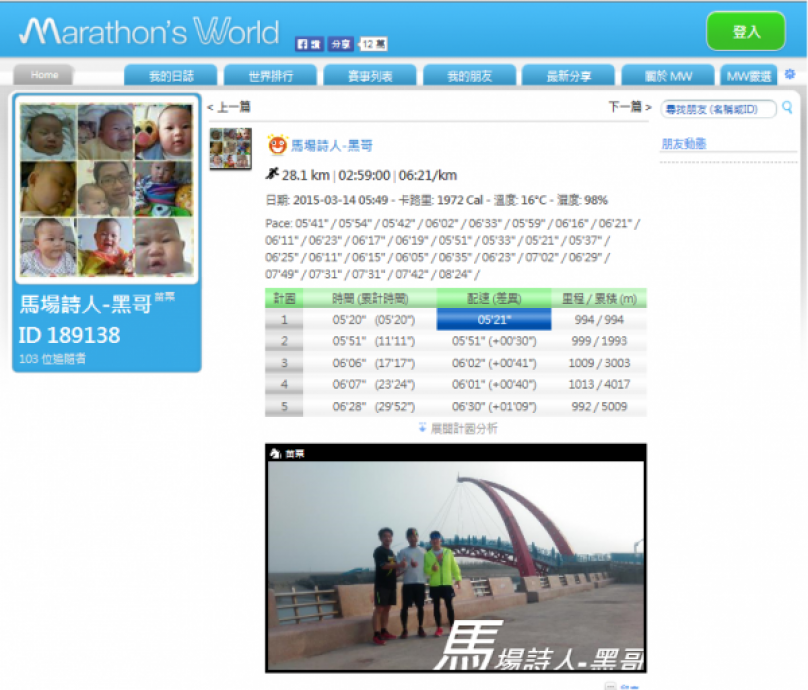Click the 計圈 column header
The image size is (808, 690).
pyautogui.click(x=284, y=298)
